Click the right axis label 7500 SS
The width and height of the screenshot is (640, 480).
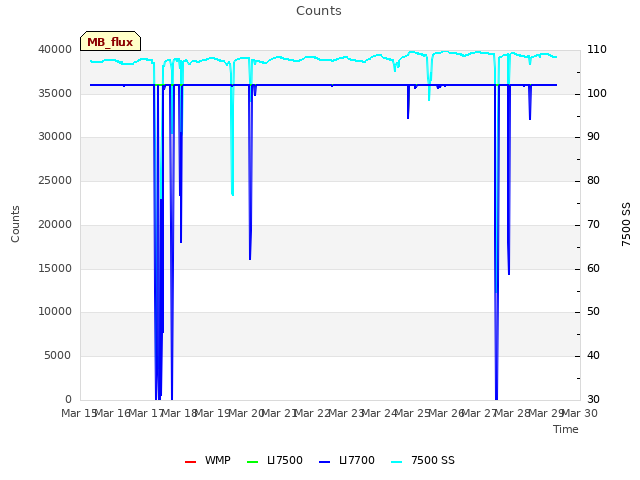[x=626, y=224]
